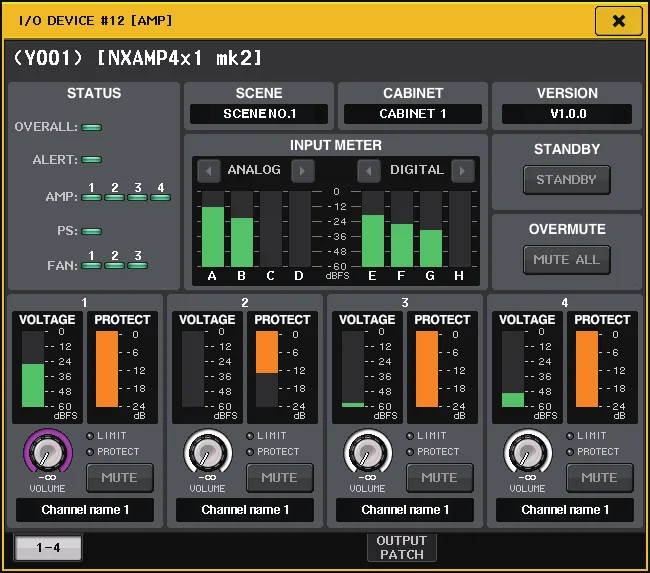Click the SCENE NO.1 field
The width and height of the screenshot is (650, 573).
pos(259,114)
